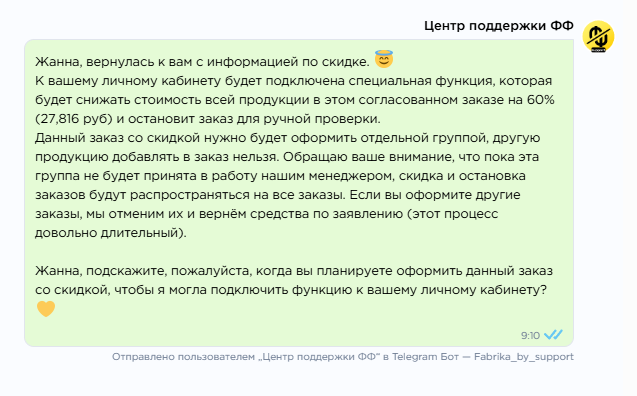This screenshot has height=396, width=637.
Task: Click the 9:10 message timestamp
Action: pos(530,335)
